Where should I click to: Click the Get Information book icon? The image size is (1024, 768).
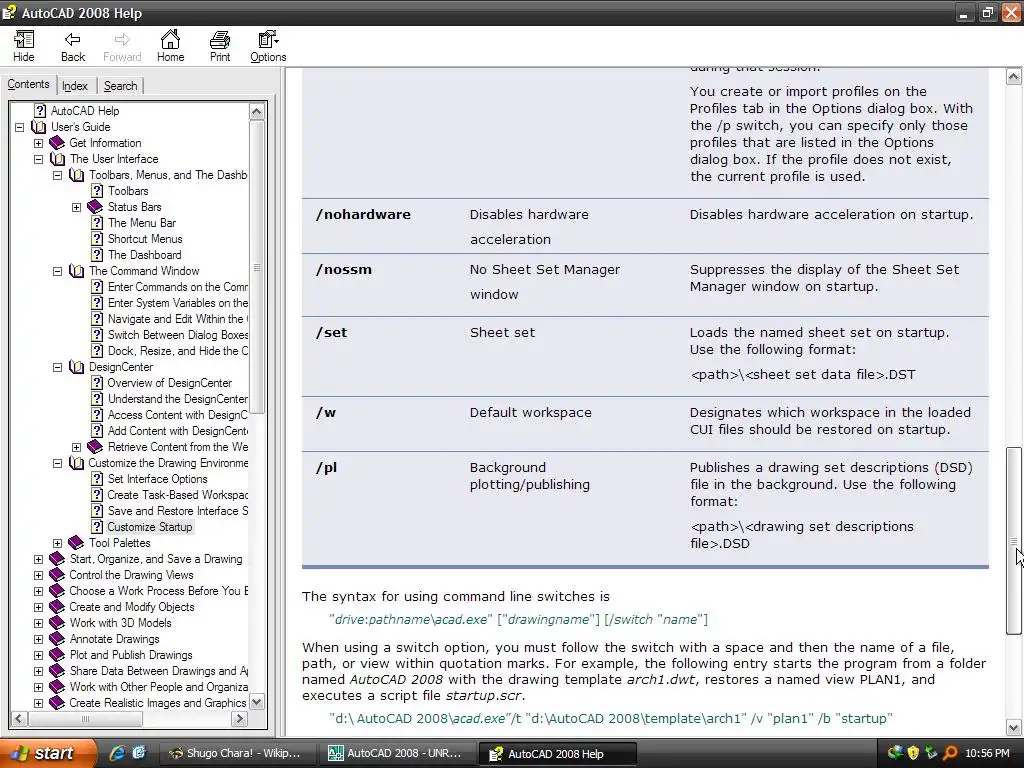(57, 142)
